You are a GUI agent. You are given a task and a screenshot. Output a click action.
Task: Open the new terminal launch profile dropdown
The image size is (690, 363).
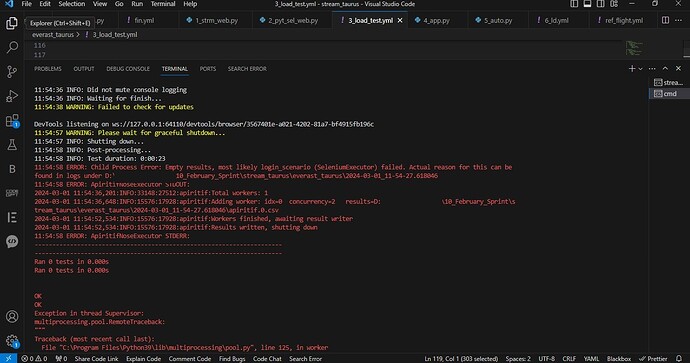tap(640, 69)
